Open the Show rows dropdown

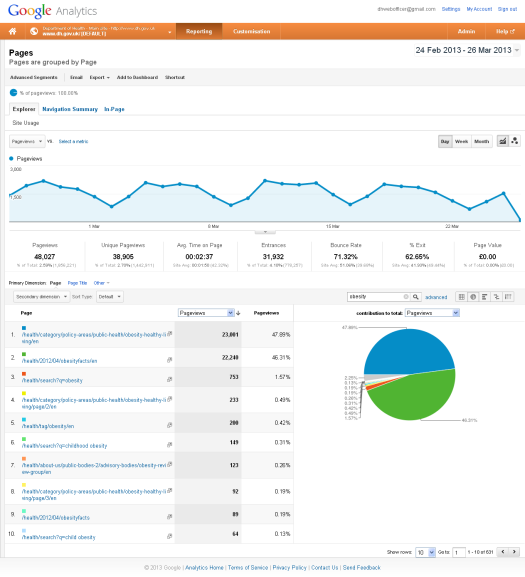pyautogui.click(x=425, y=552)
